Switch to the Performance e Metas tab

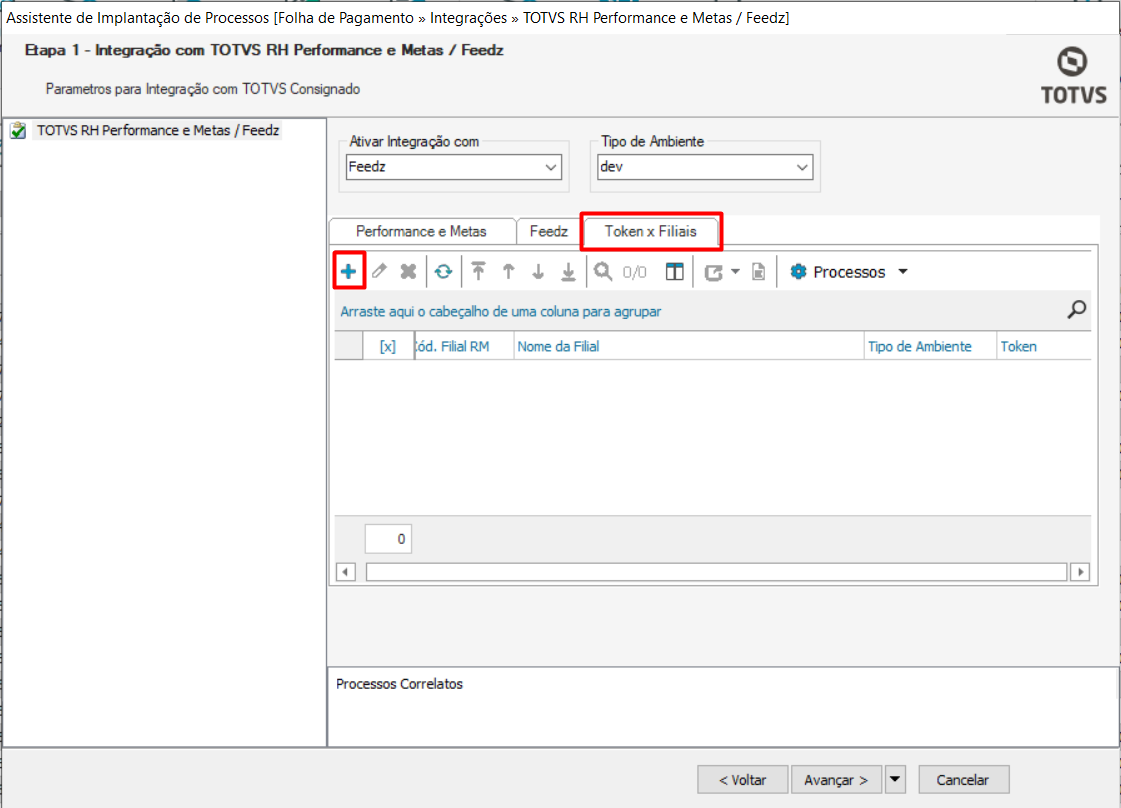click(x=421, y=231)
